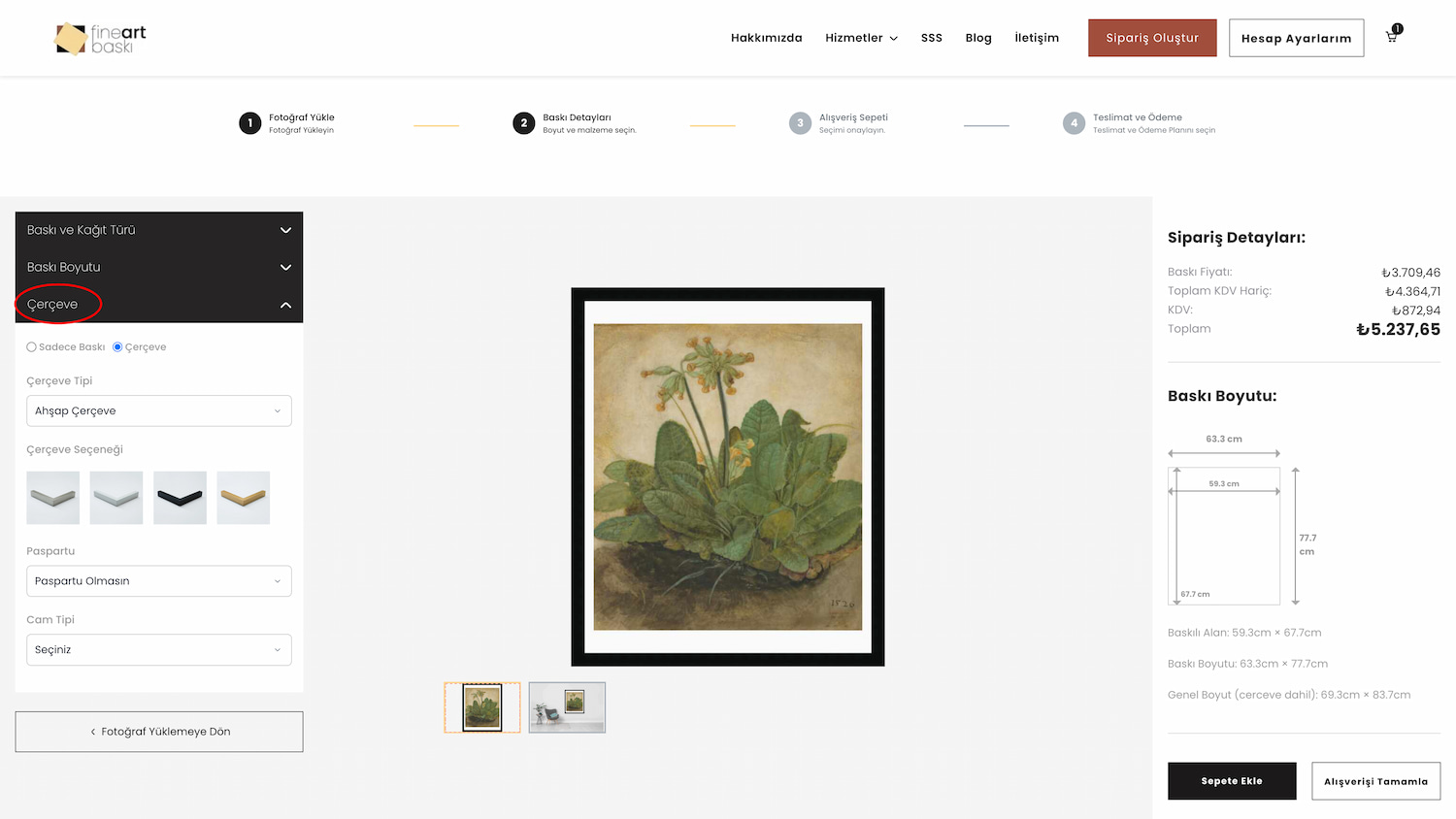The image size is (1456, 819).
Task: Expand the Baskı Boyutu section
Action: coord(159,267)
